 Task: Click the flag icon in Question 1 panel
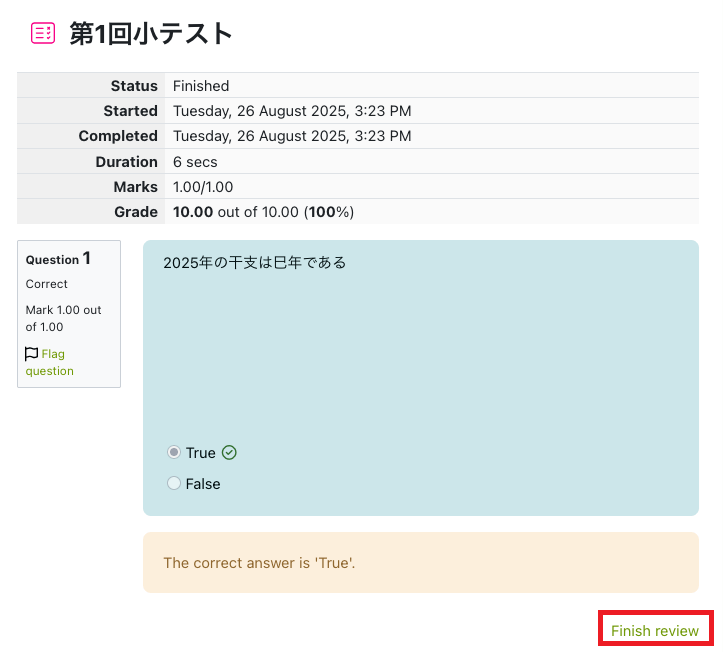(x=32, y=354)
